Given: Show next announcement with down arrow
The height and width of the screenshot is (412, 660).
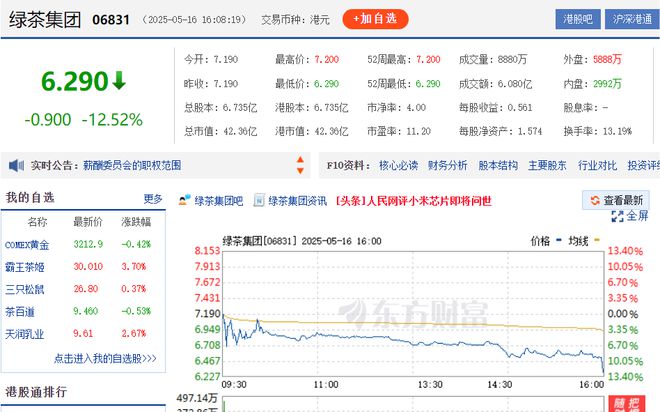Looking at the screenshot, I should [x=300, y=170].
